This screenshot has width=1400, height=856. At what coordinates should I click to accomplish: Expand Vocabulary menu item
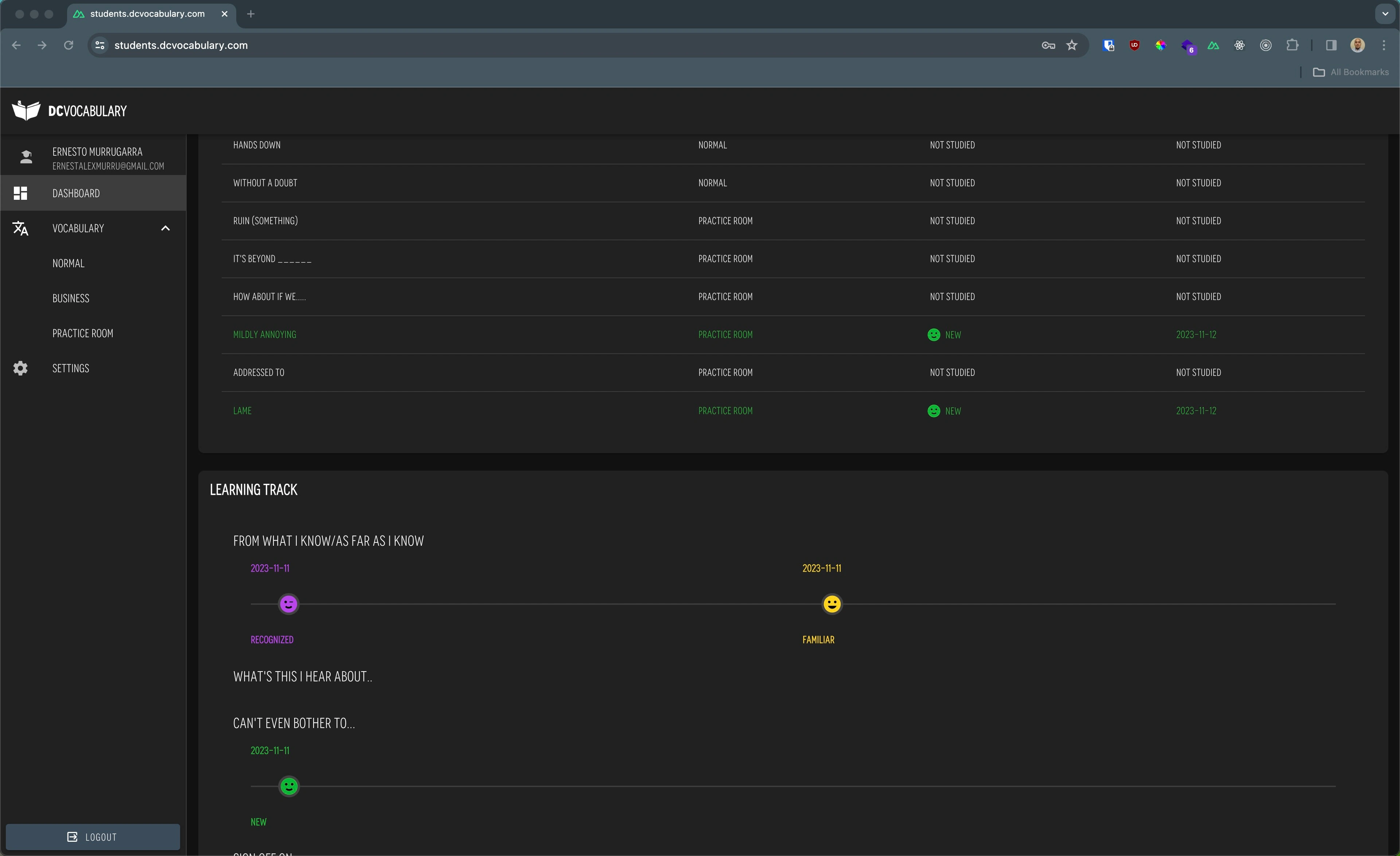pyautogui.click(x=93, y=228)
